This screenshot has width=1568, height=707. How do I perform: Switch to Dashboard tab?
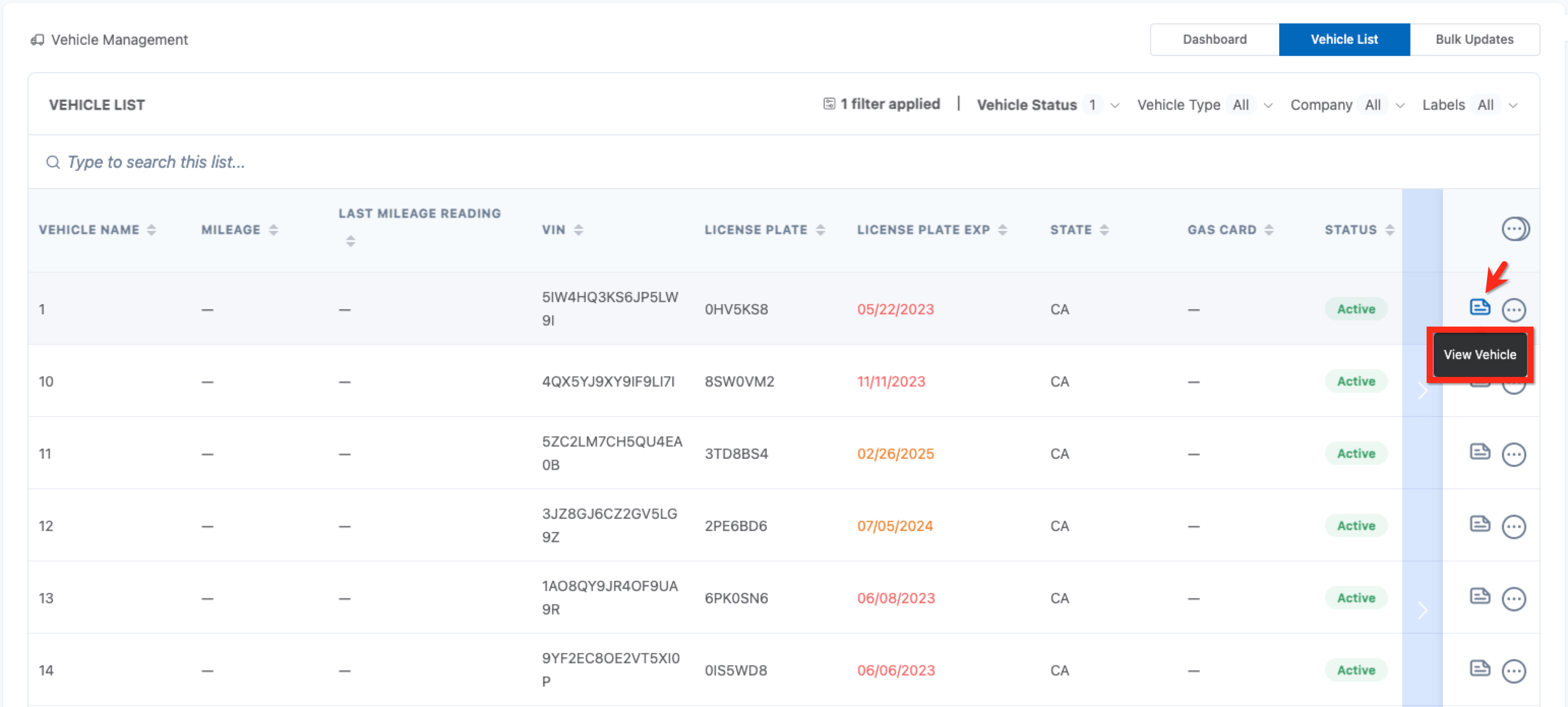(x=1214, y=40)
